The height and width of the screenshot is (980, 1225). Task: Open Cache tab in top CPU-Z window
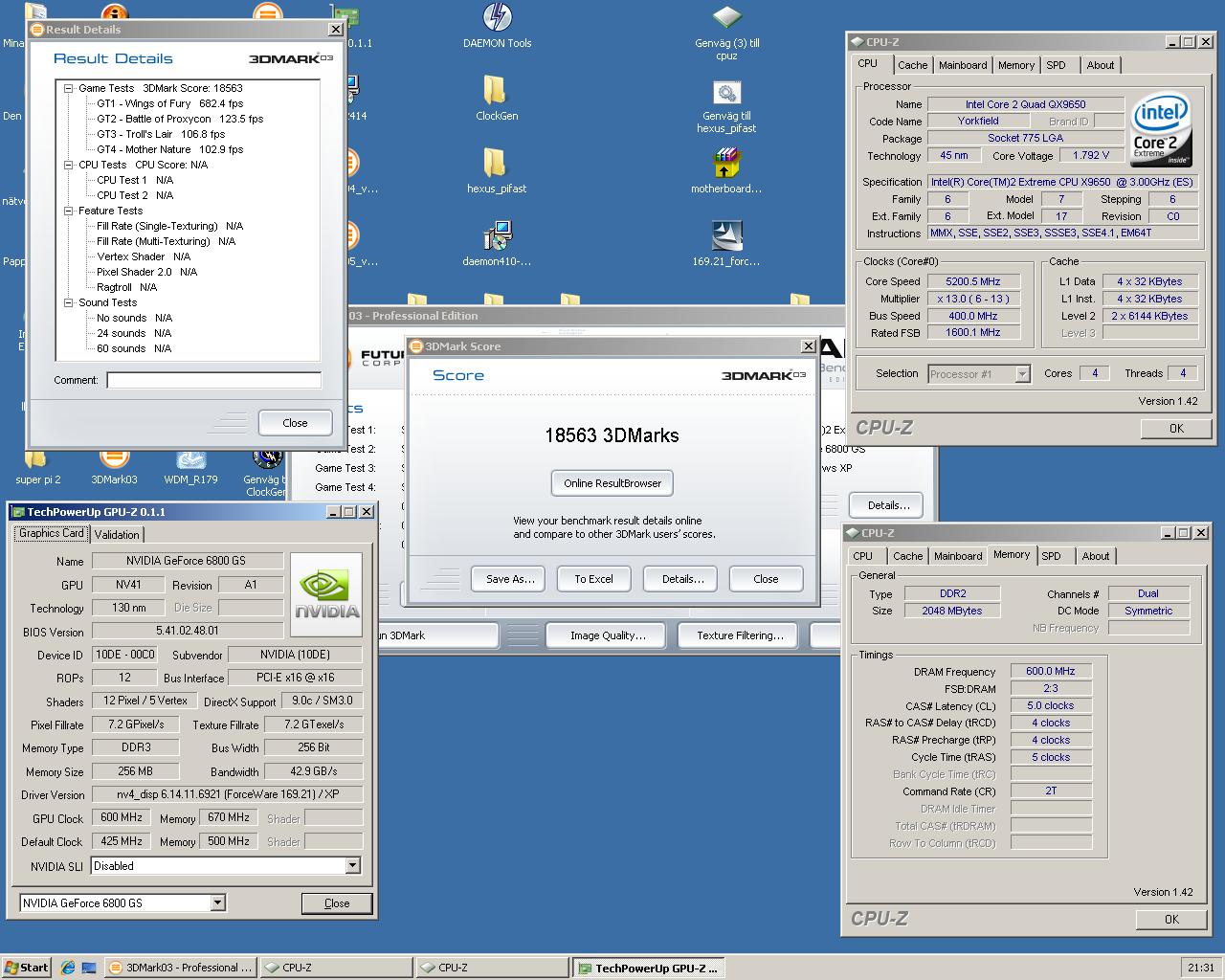click(912, 65)
